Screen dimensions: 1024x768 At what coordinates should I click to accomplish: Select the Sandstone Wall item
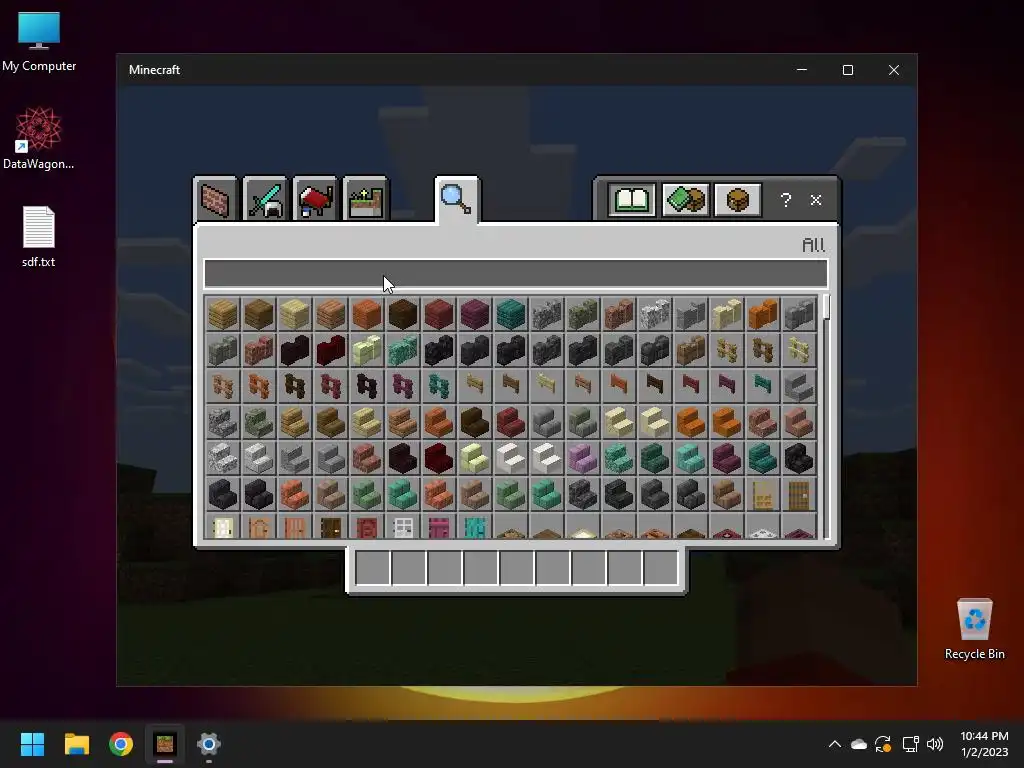click(726, 314)
